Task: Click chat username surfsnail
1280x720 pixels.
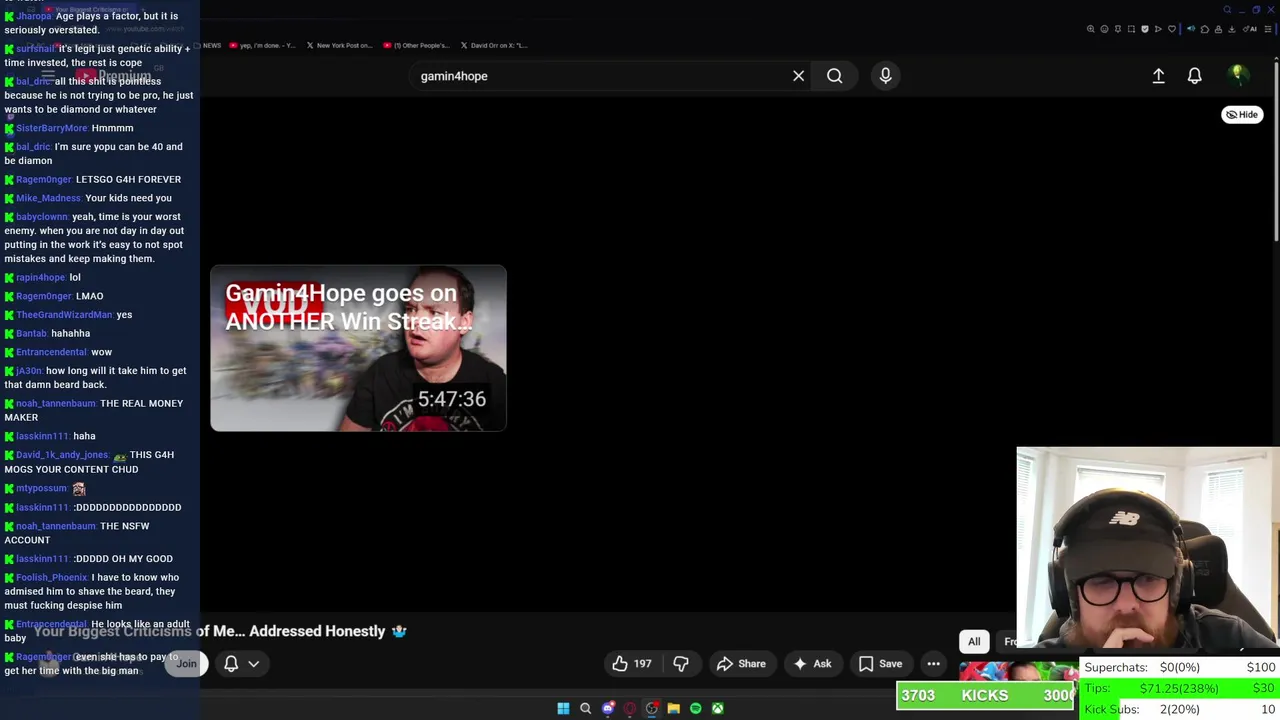Action: 35,48
